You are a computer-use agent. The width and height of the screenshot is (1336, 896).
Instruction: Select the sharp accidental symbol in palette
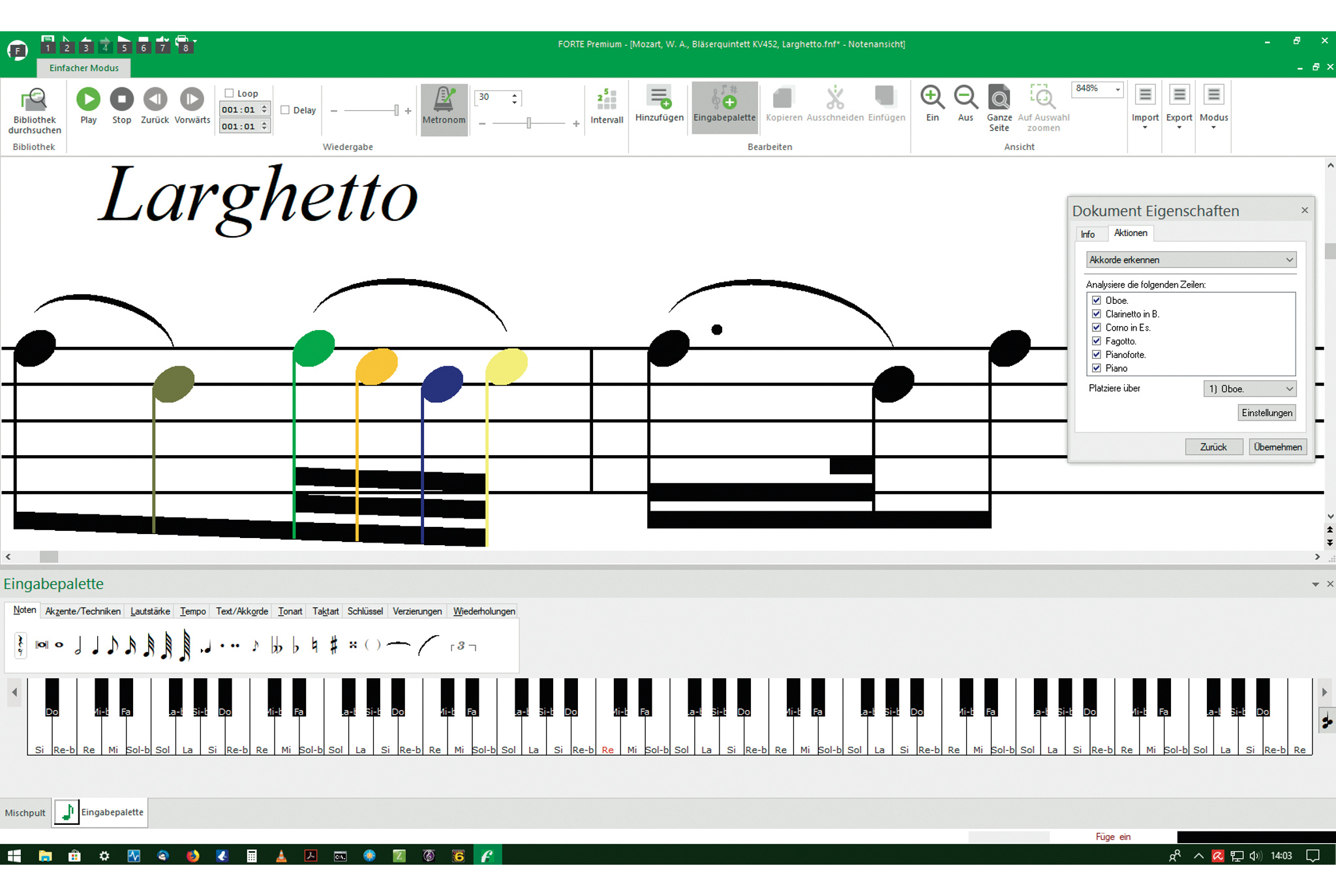(334, 646)
